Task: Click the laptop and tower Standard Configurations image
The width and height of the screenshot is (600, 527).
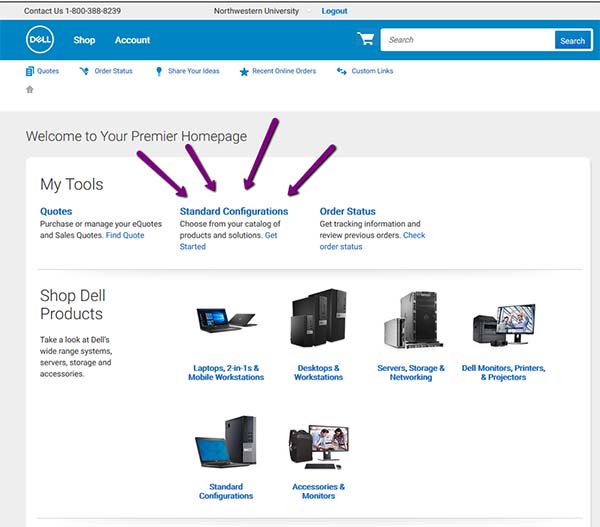Action: (226, 442)
